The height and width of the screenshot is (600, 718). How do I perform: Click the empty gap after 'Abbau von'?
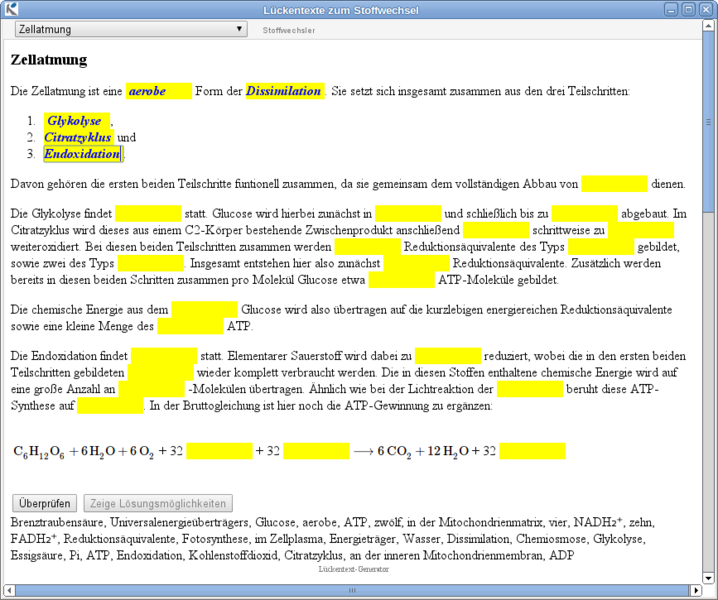coord(615,184)
